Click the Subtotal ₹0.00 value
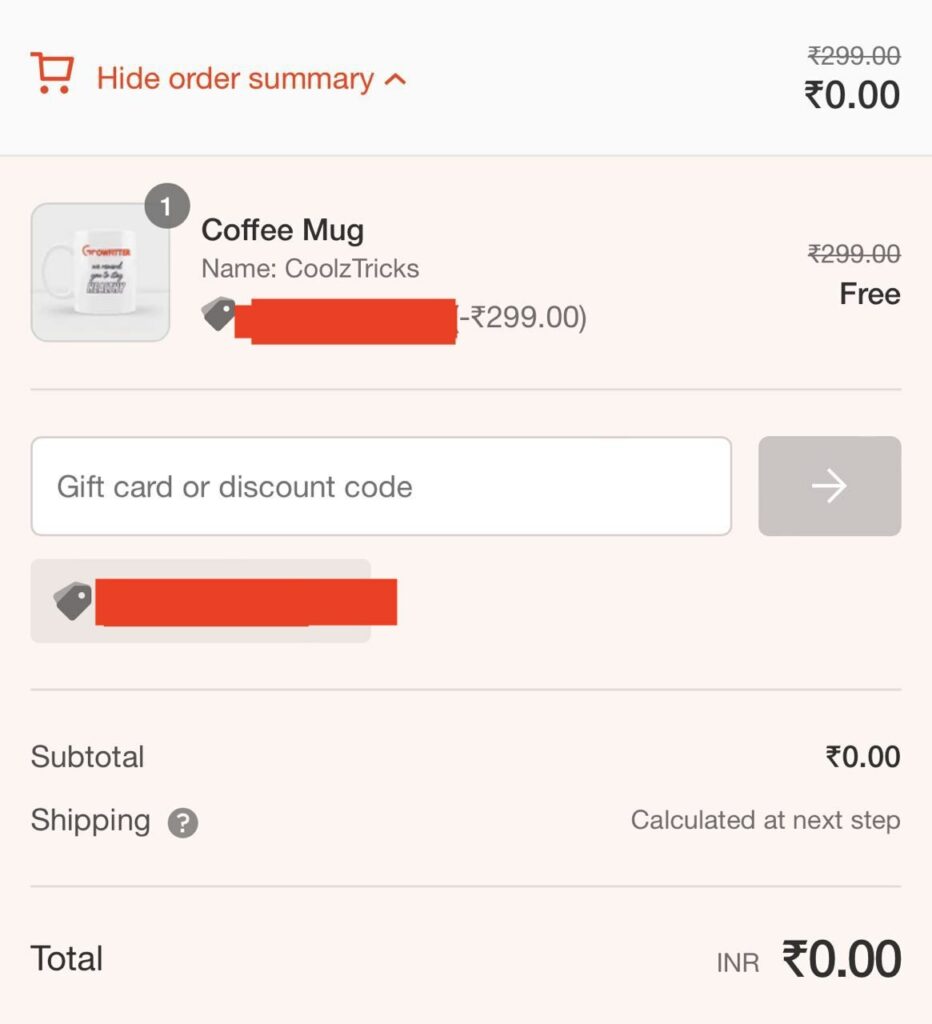932x1024 pixels. point(863,757)
